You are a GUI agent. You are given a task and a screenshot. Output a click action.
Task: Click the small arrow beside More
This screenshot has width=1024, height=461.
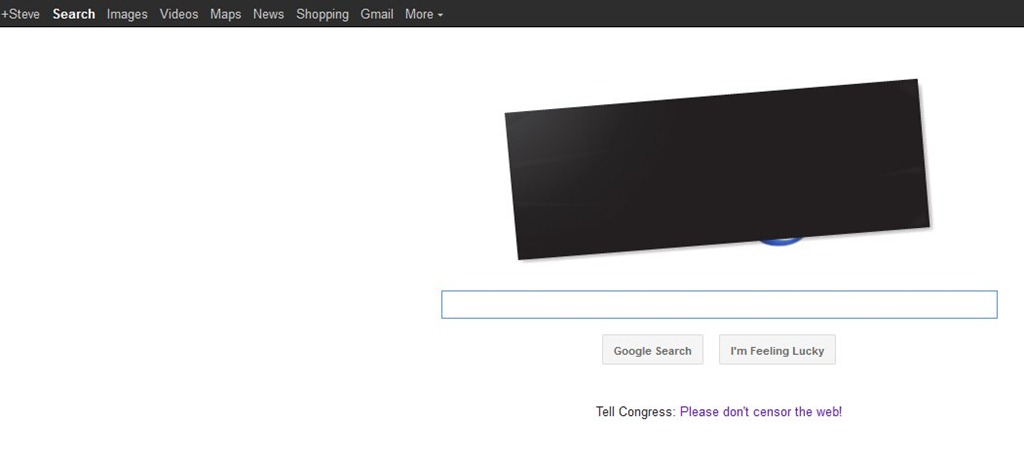pos(441,15)
